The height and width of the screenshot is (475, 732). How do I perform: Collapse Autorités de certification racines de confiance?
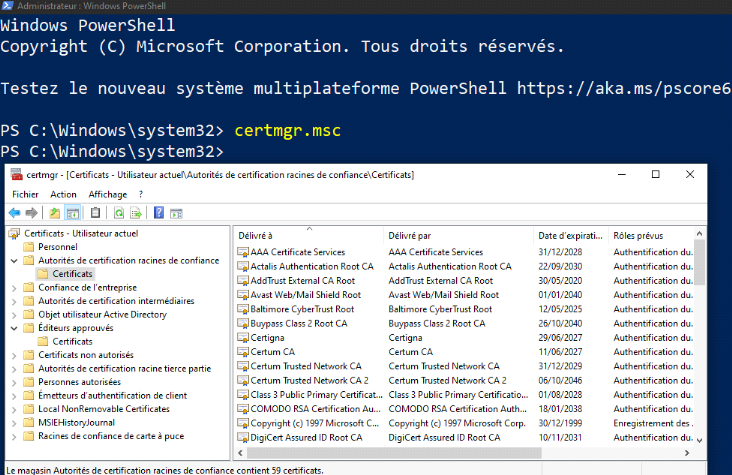point(13,260)
